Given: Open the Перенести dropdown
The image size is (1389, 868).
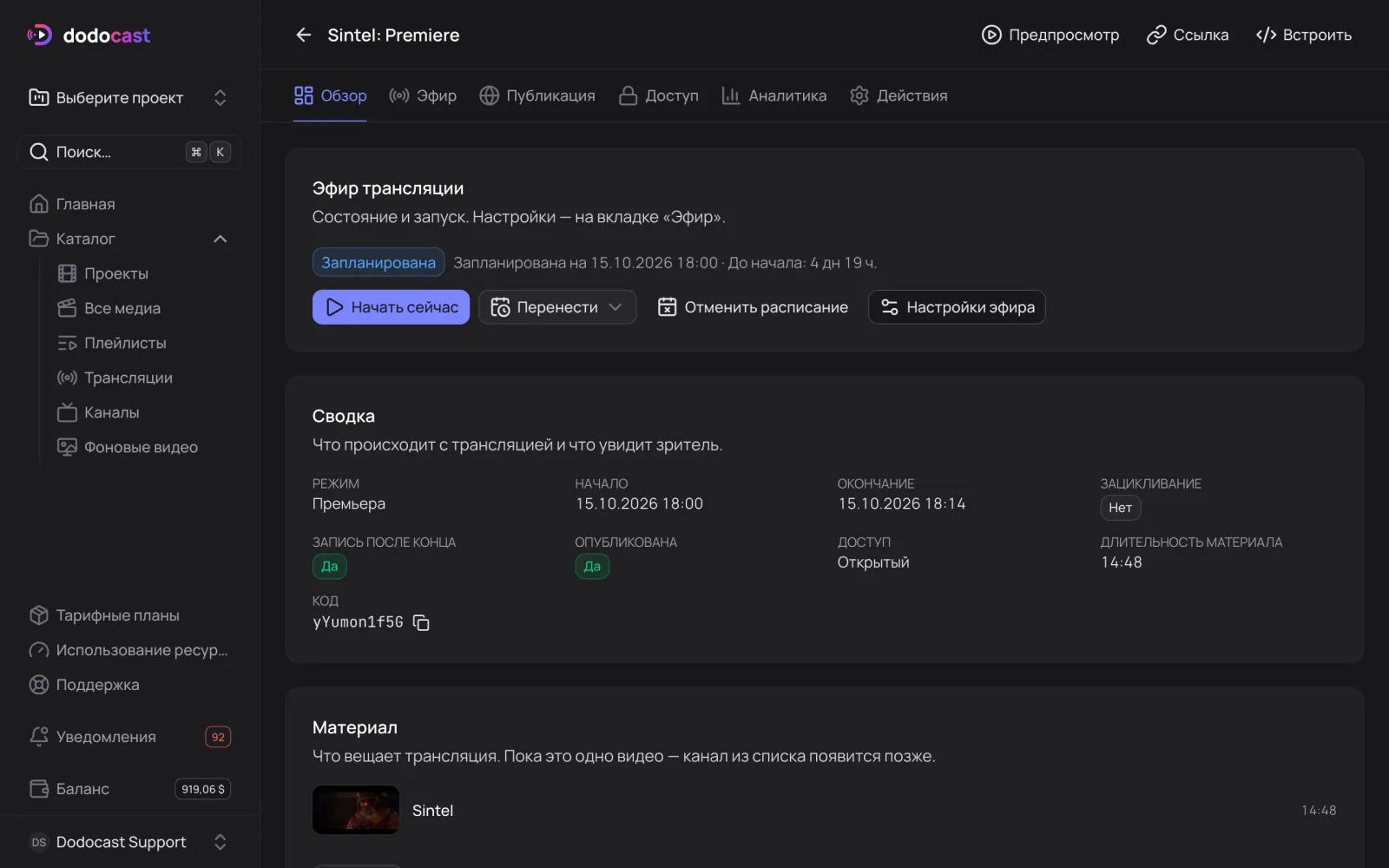Looking at the screenshot, I should [x=557, y=307].
